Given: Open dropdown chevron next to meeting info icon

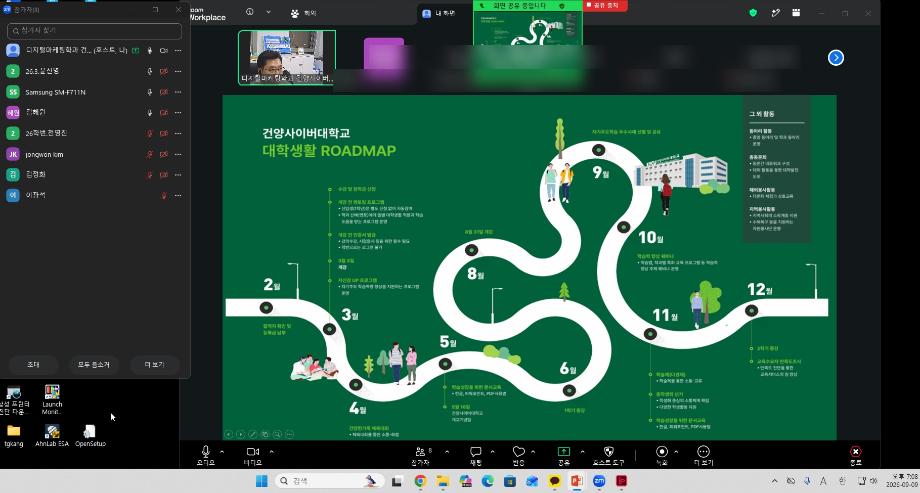Looking at the screenshot, I should (x=268, y=12).
